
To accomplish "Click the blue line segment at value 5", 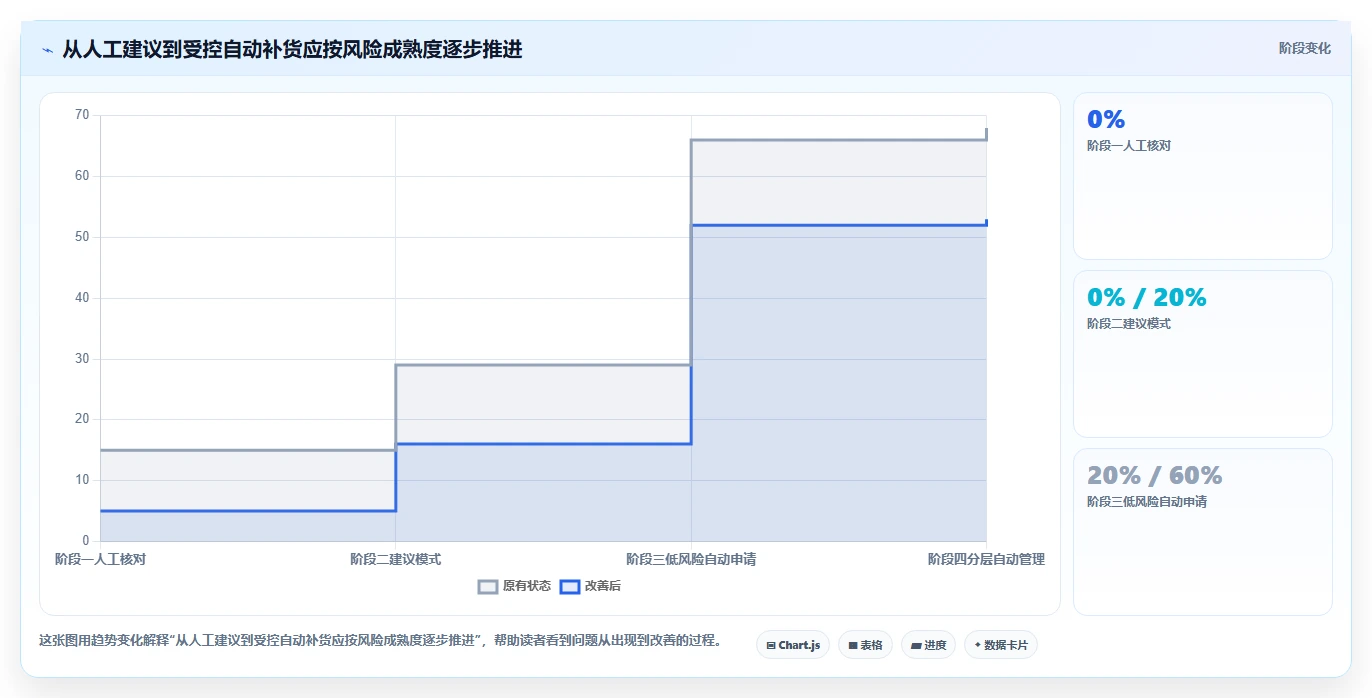I will coord(248,511).
